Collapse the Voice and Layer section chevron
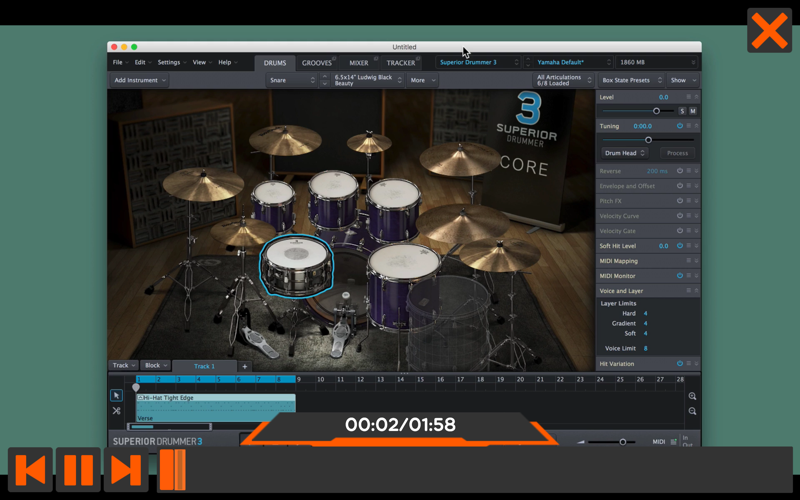Viewport: 800px width, 500px height. 696,291
